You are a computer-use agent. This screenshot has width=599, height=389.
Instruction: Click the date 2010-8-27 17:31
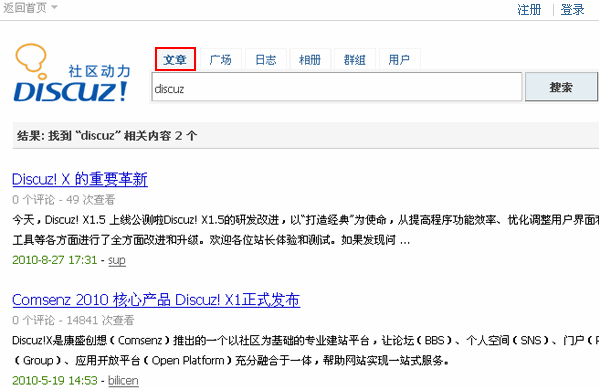point(55,260)
